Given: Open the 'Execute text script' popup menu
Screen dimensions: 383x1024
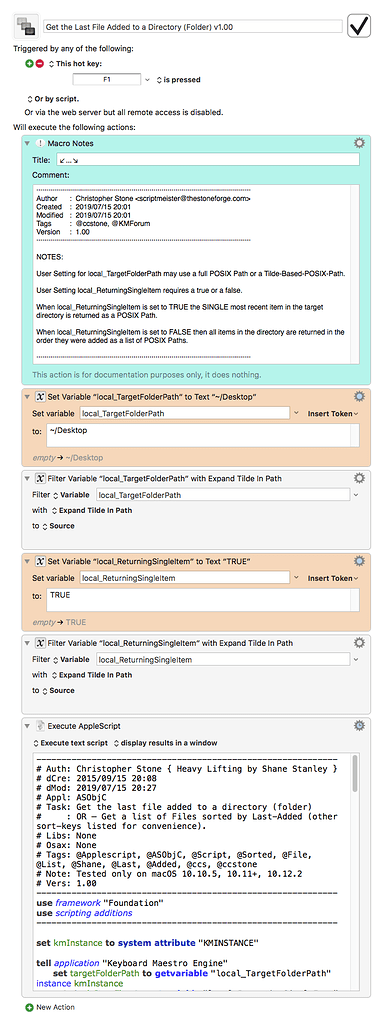Looking at the screenshot, I should pos(70,743).
